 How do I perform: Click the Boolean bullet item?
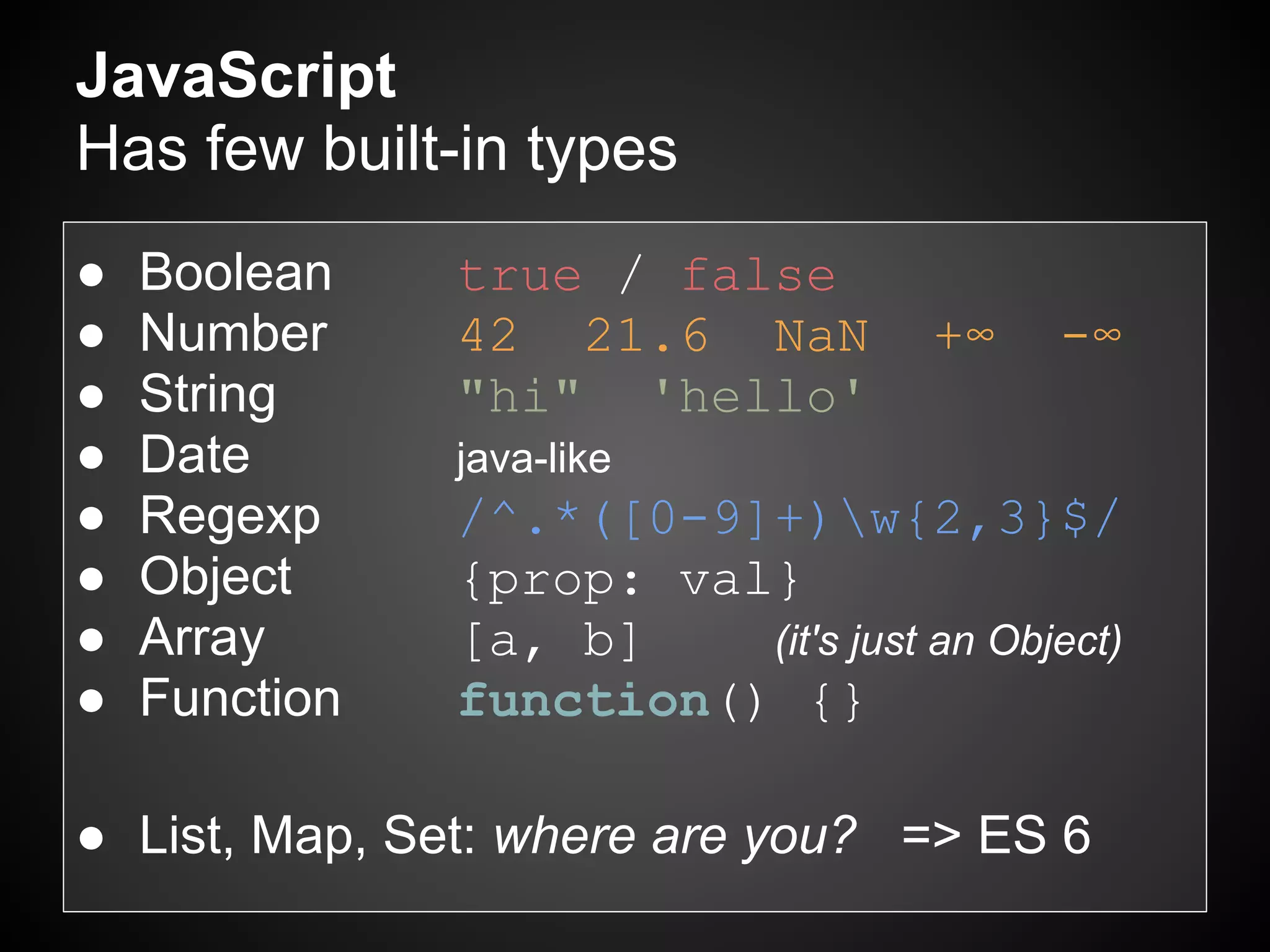point(236,273)
